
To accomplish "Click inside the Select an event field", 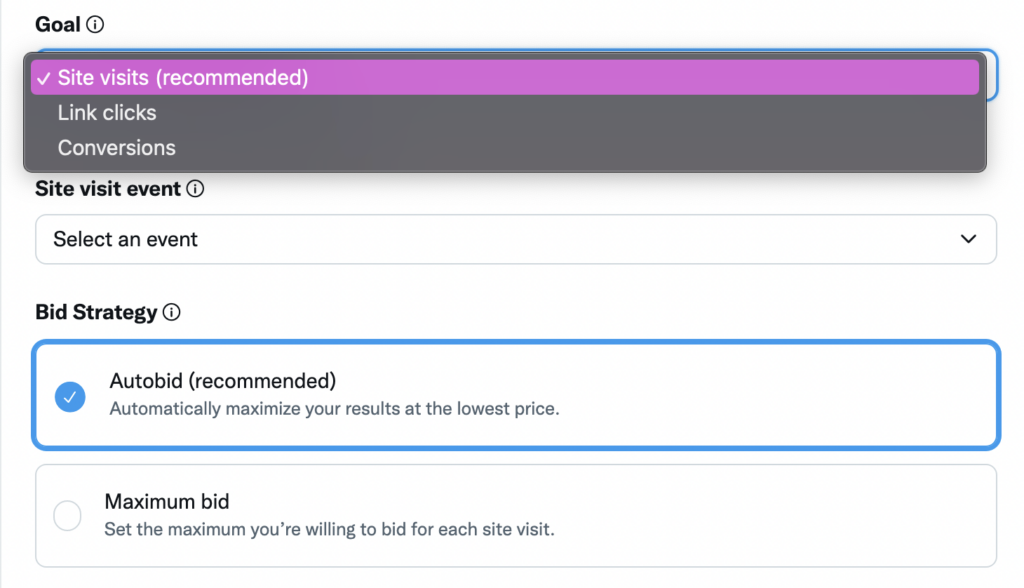I will pyautogui.click(x=400, y=239).
